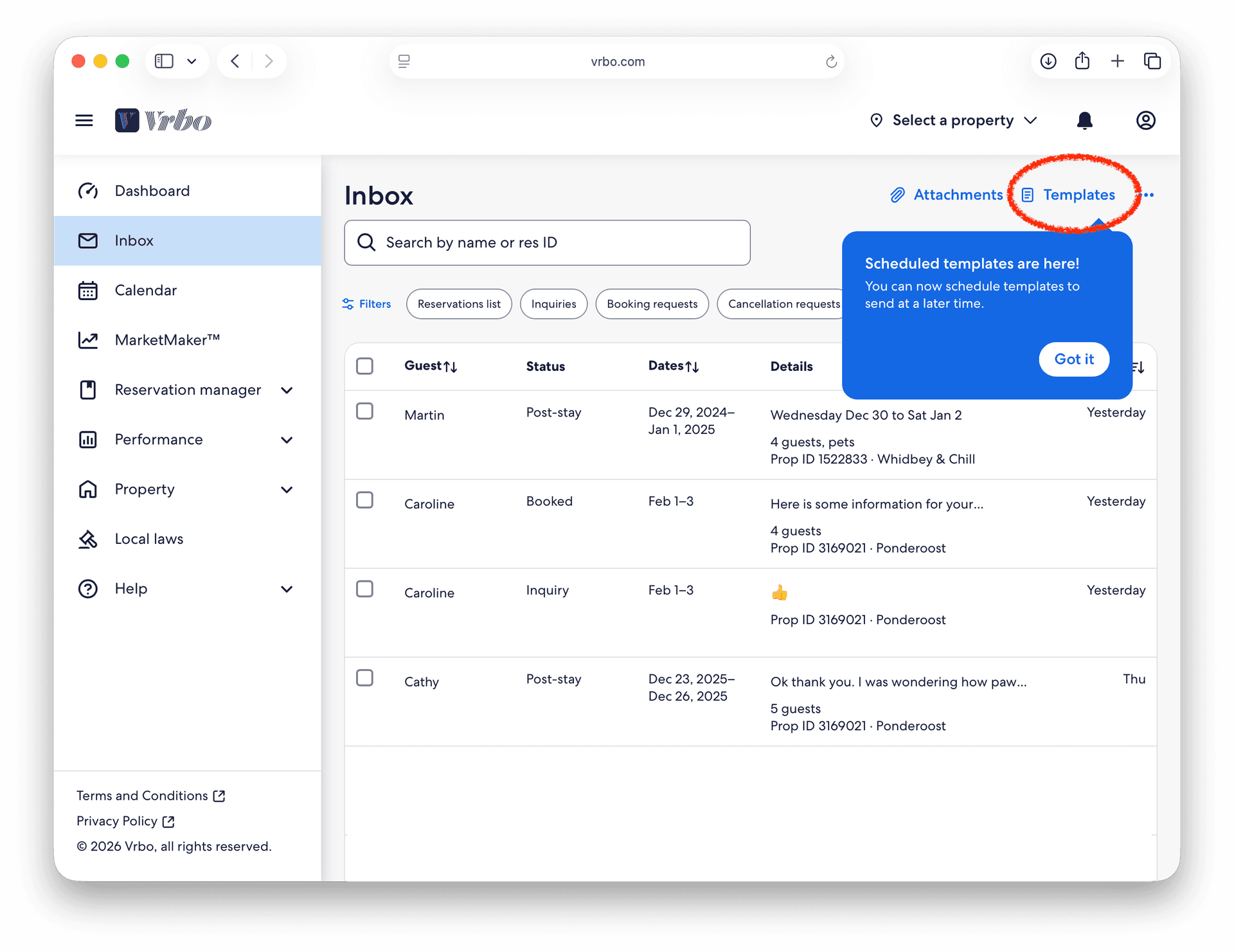Tick the checkbox for Martin's message

tap(364, 411)
